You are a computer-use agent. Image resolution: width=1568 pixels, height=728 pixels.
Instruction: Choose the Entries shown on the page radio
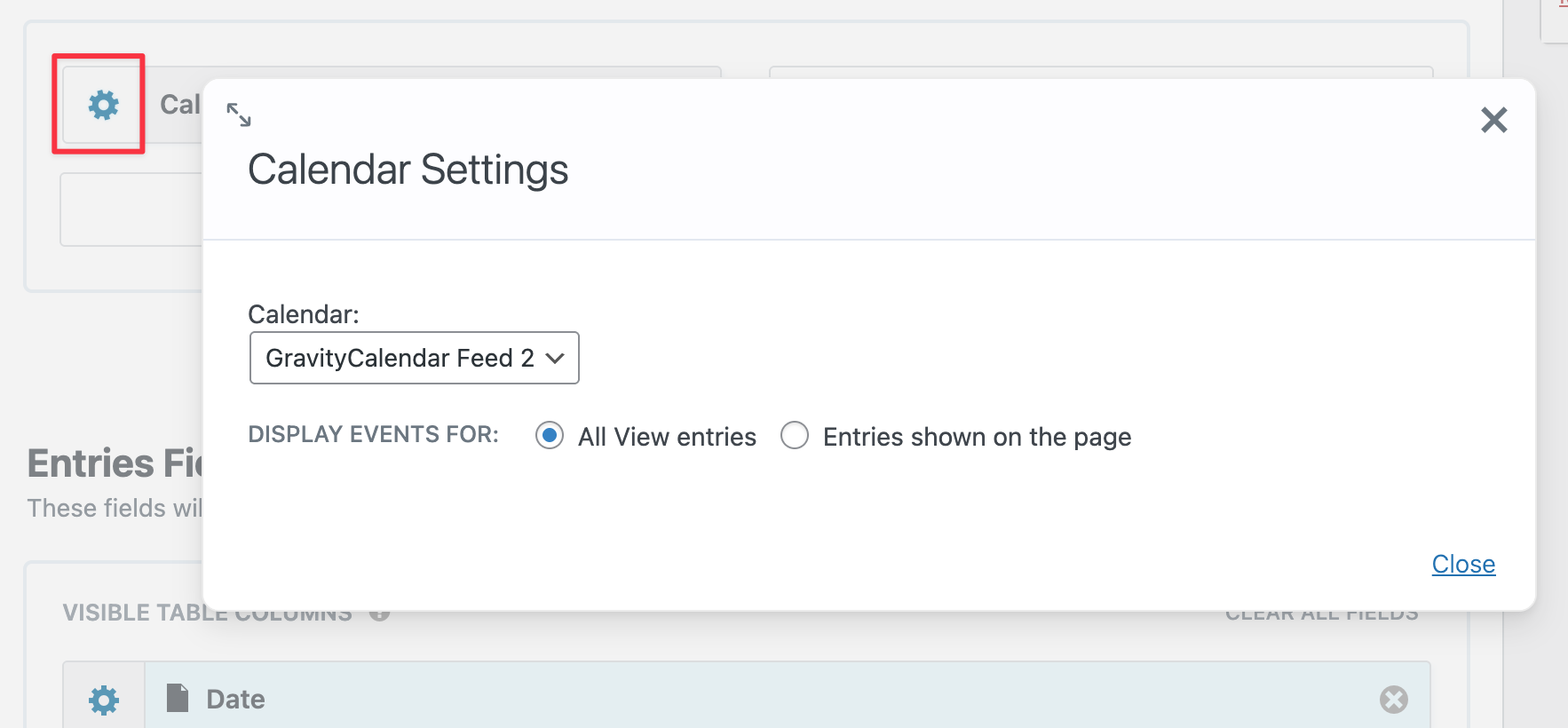point(795,436)
